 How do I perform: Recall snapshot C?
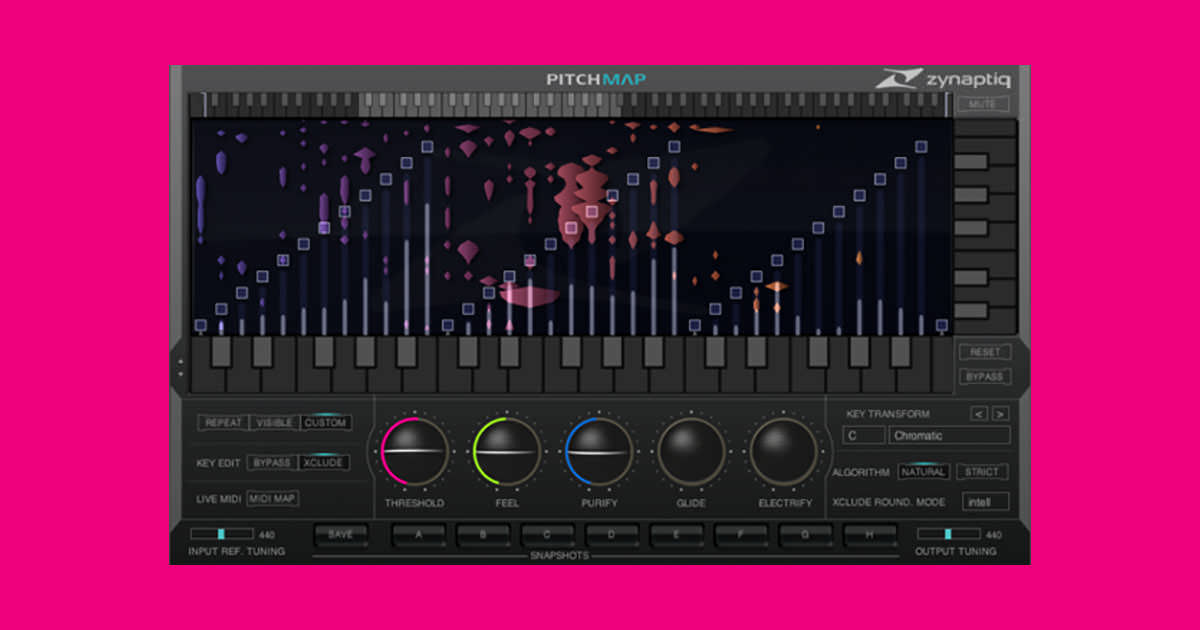(x=547, y=535)
